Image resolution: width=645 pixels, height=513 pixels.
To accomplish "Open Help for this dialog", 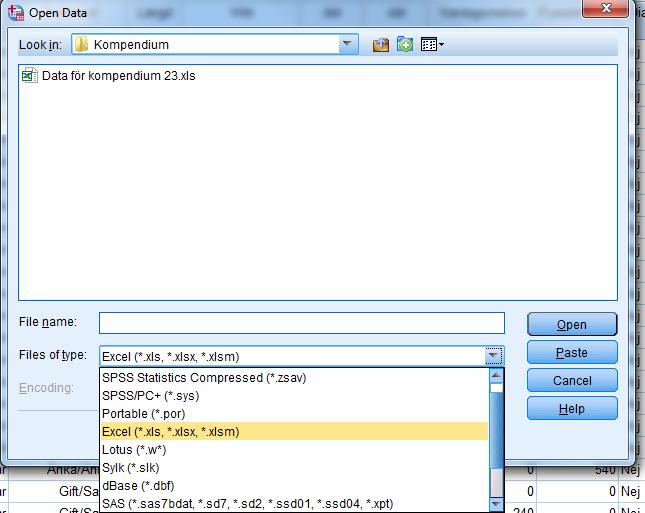I will point(572,409).
